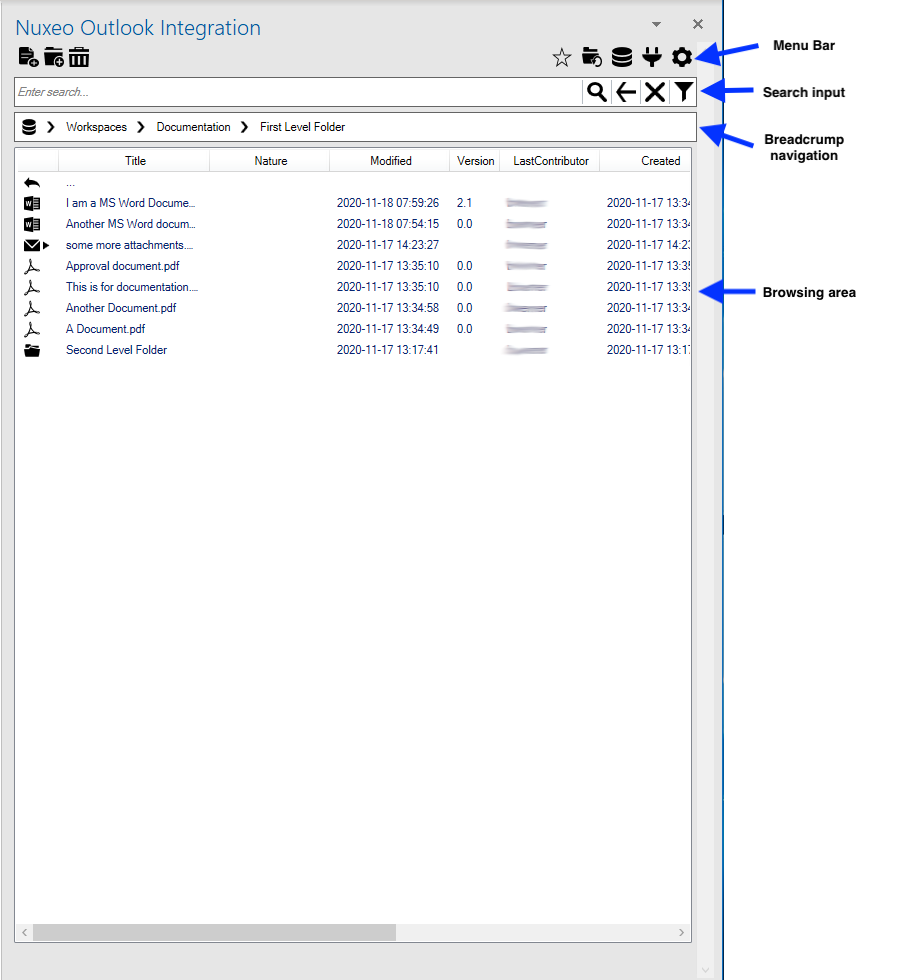
Task: Sort by the Title column header
Action: point(134,161)
